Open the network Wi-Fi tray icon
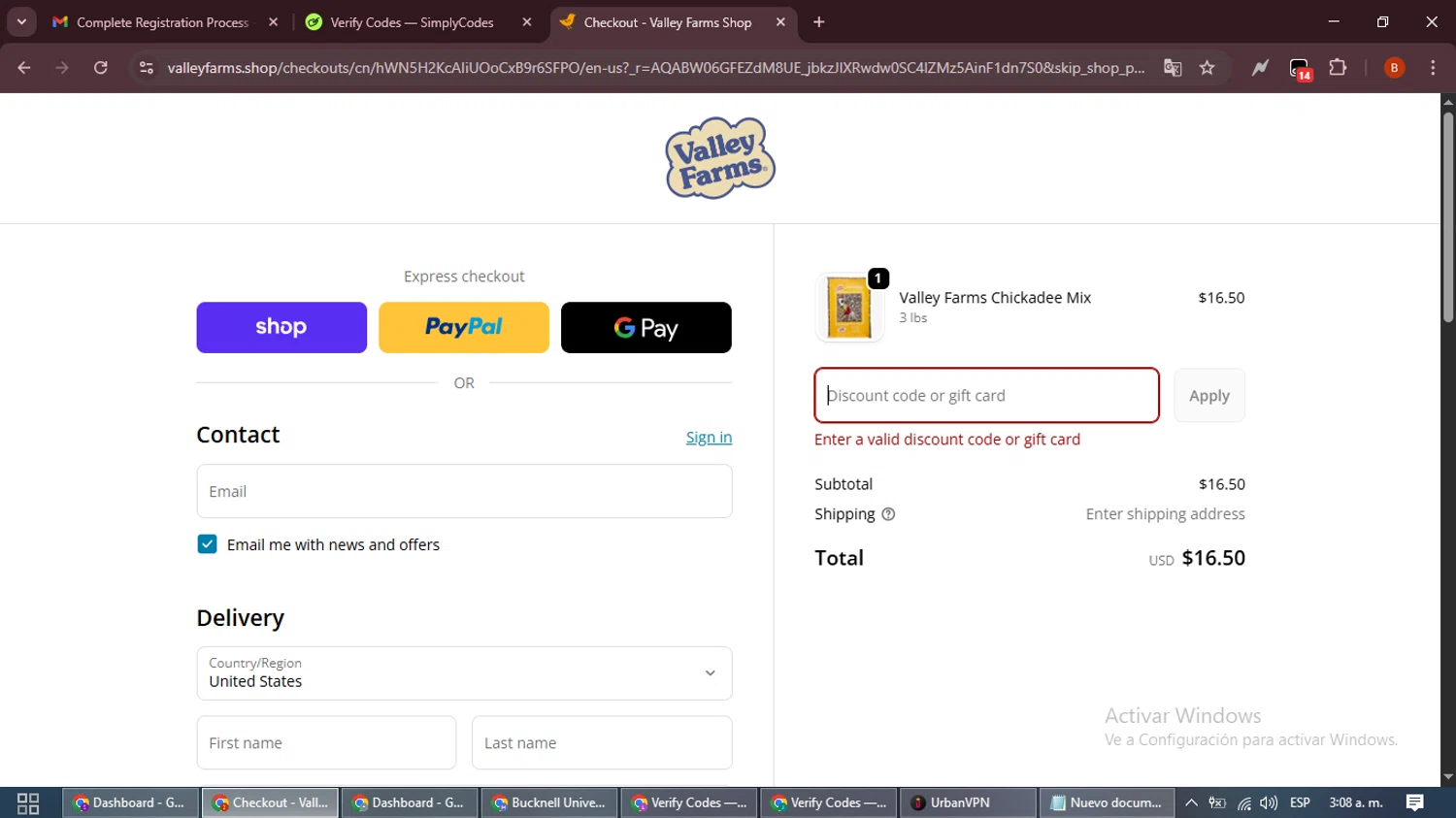 pos(1243,802)
